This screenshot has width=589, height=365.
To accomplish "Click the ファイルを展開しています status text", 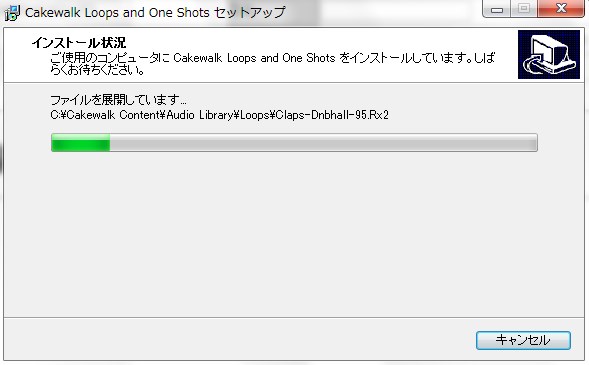I will pos(118,100).
